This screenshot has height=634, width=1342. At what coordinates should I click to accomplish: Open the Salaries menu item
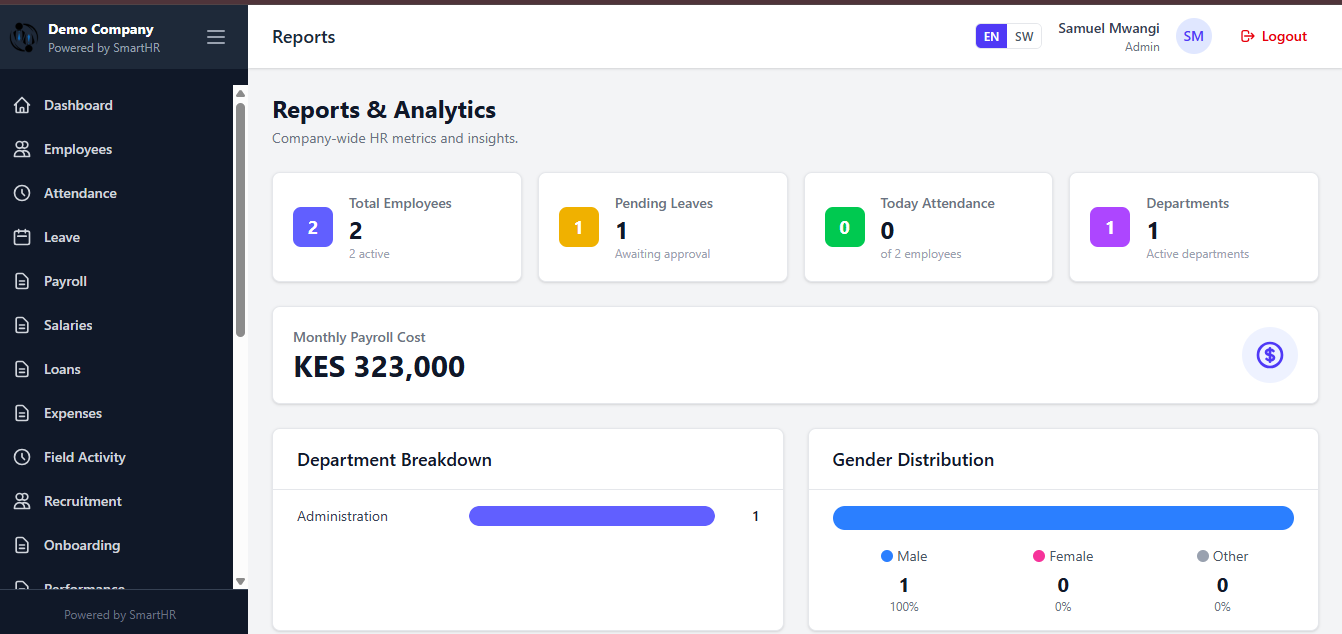pos(68,325)
